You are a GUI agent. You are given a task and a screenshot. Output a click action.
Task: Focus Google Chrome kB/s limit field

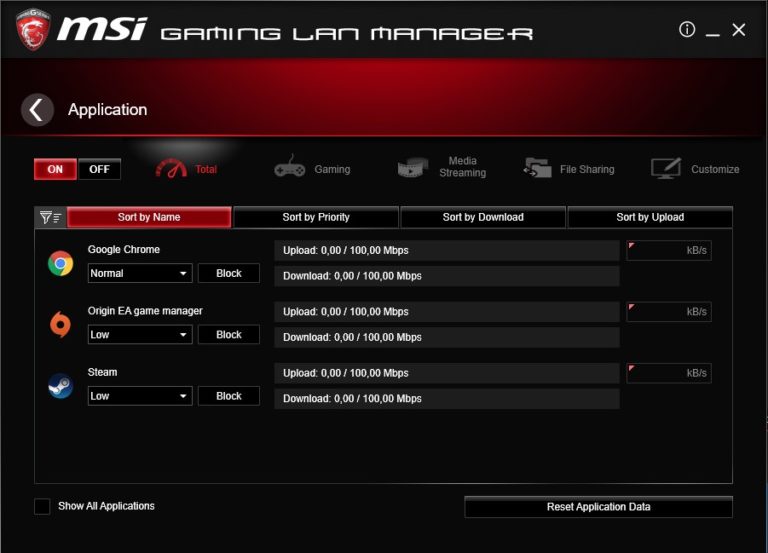(669, 250)
